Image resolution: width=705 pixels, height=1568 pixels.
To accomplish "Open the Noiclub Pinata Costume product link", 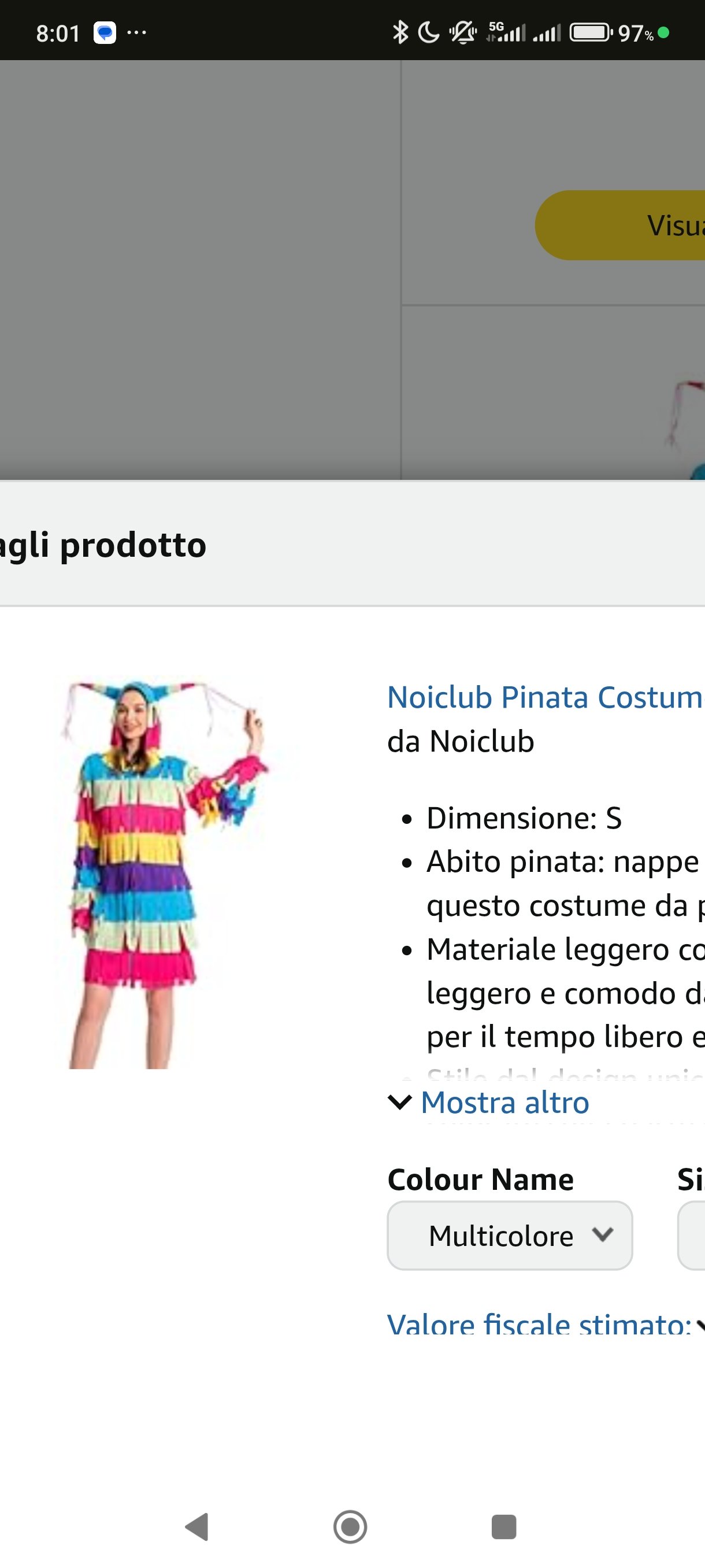I will (x=545, y=698).
